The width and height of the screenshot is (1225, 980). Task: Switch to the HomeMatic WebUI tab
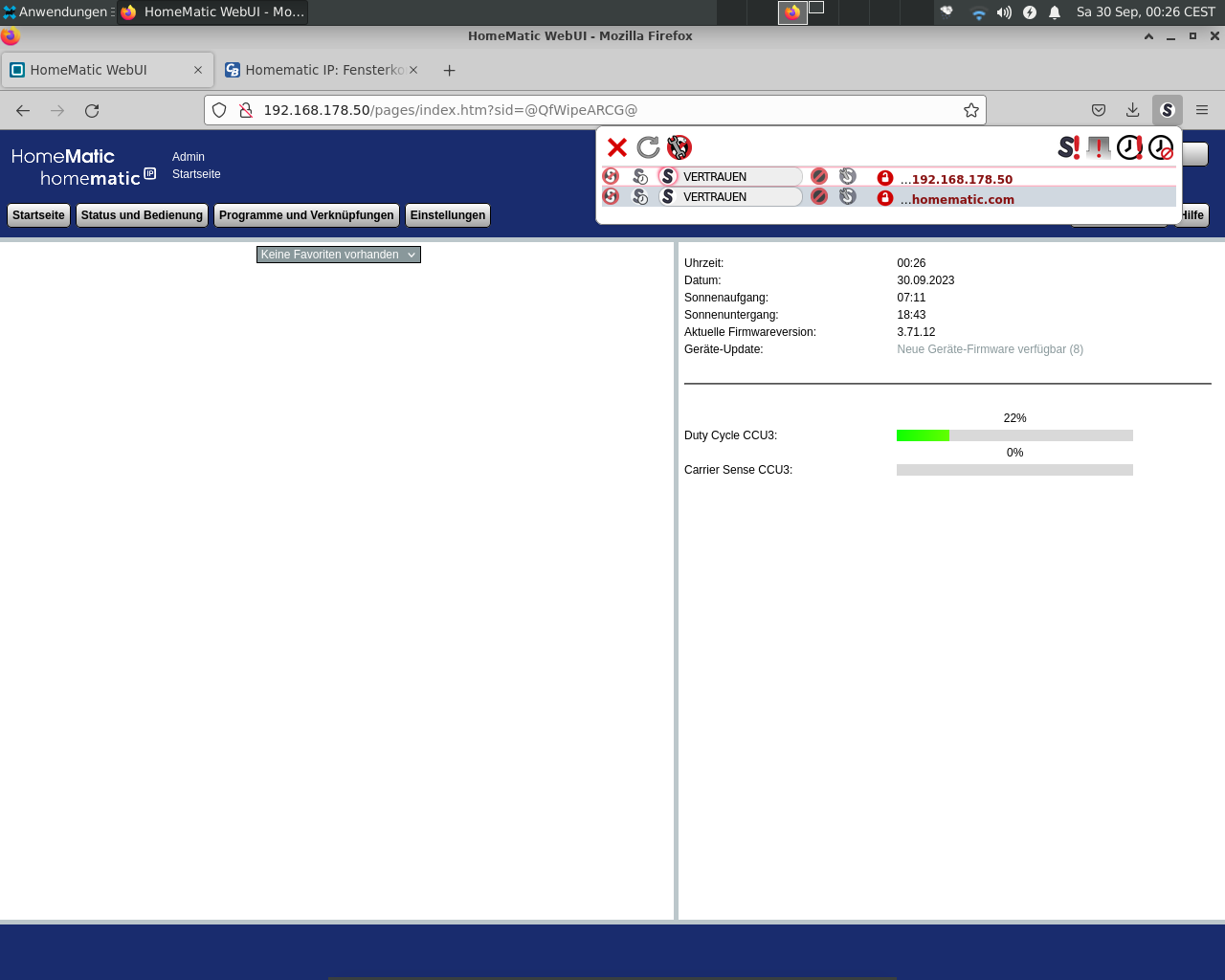107,70
